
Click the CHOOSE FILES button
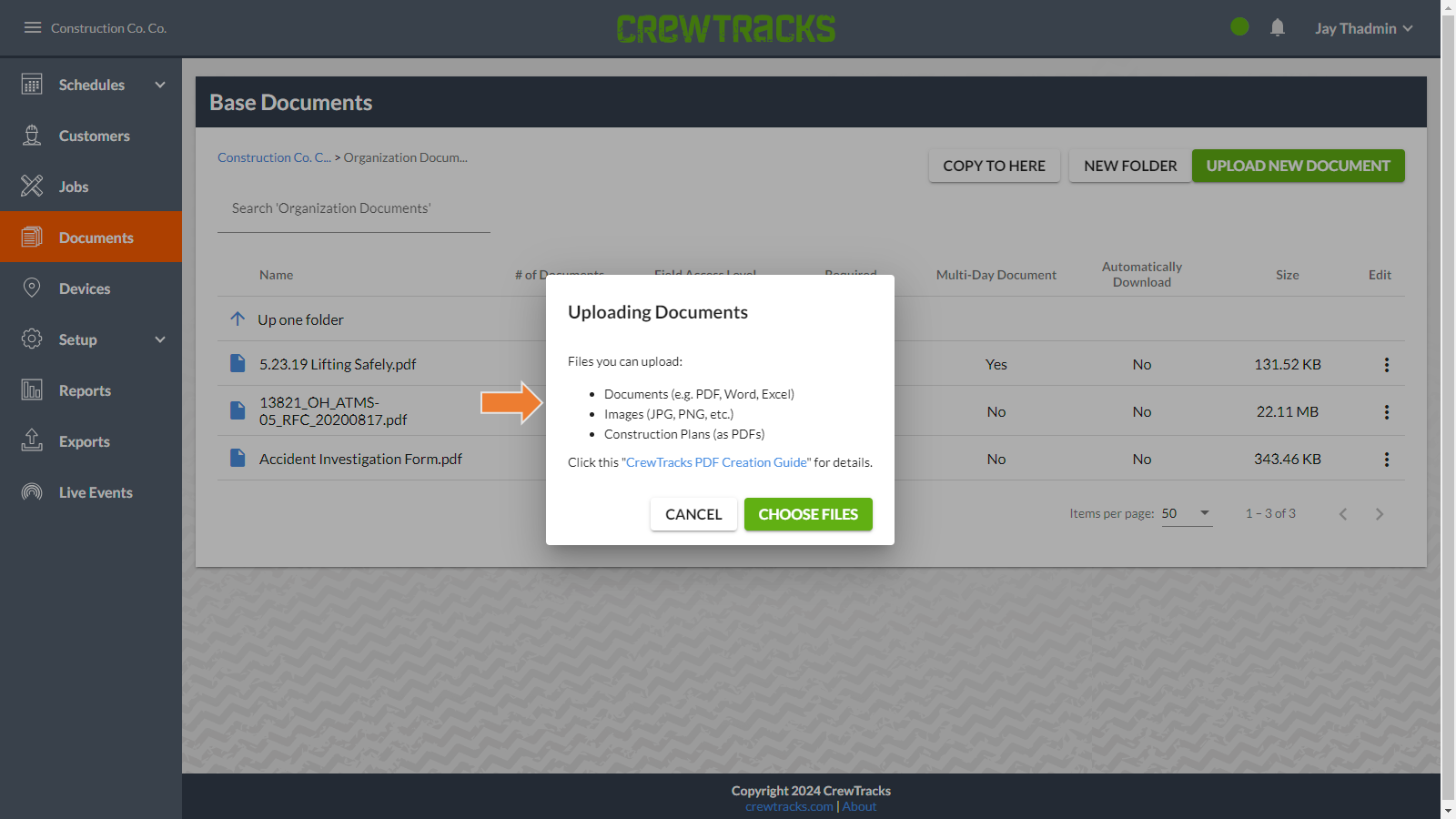point(808,514)
